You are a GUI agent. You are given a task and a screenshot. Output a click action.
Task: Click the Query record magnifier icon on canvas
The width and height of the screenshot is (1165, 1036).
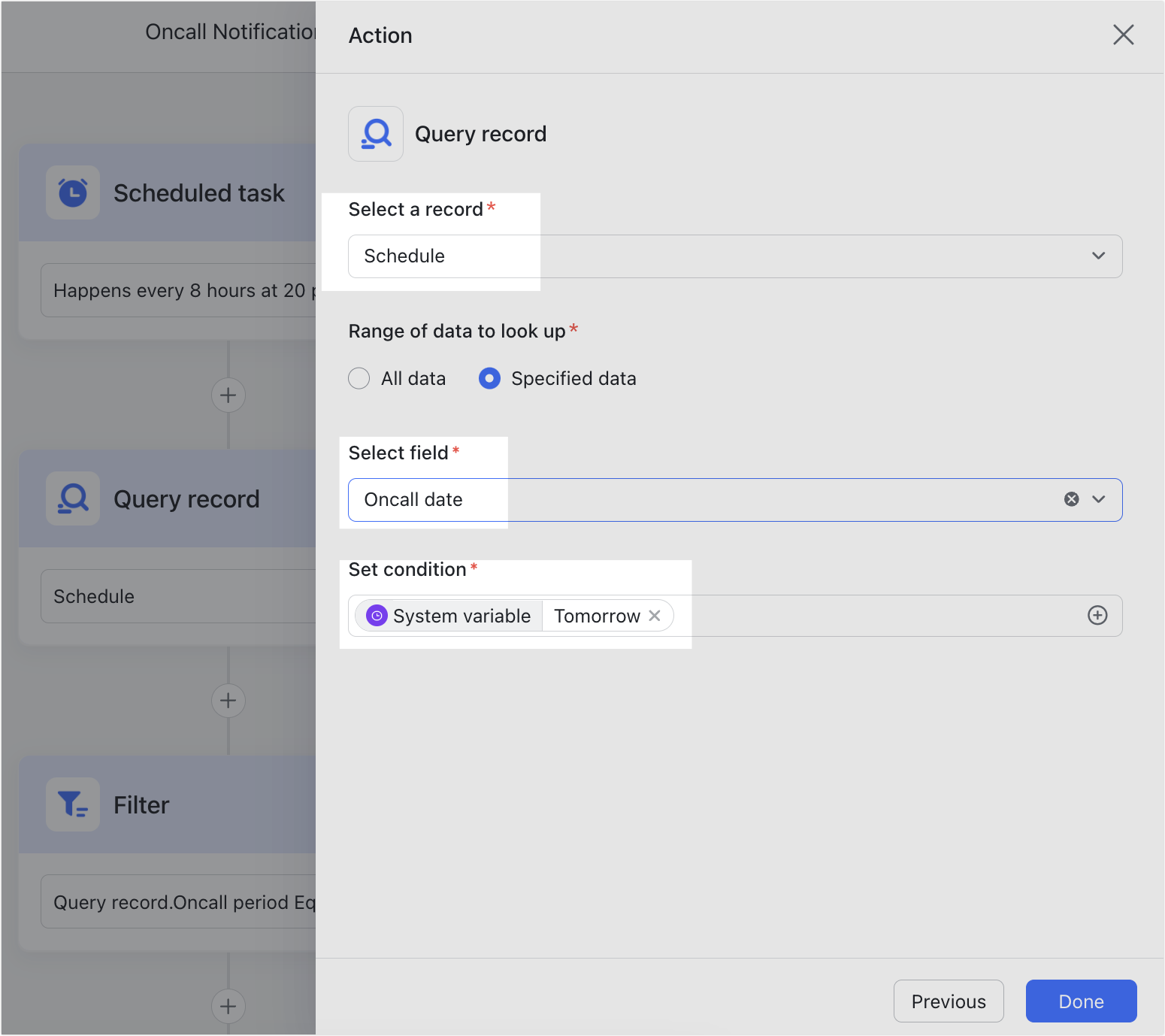click(73, 498)
